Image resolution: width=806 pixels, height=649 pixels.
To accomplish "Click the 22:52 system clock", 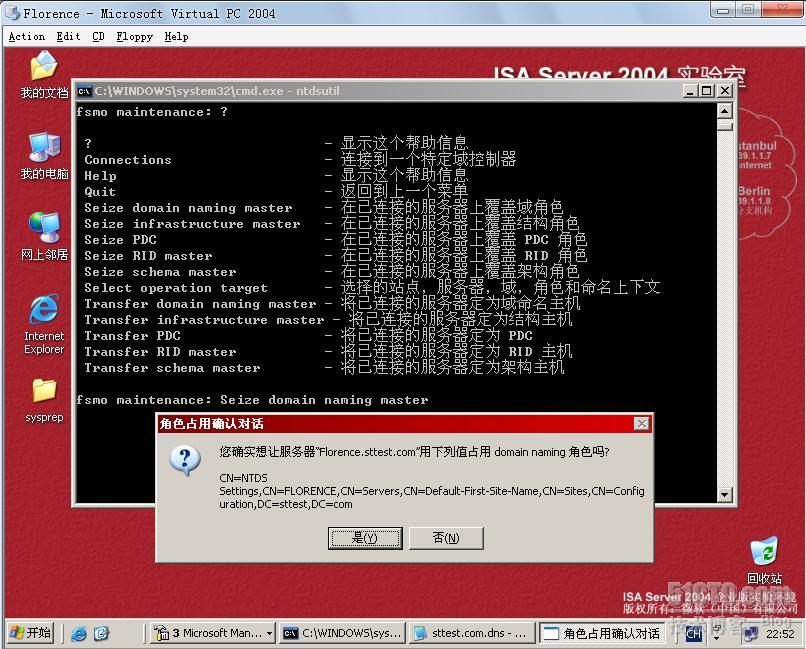I will point(780,634).
